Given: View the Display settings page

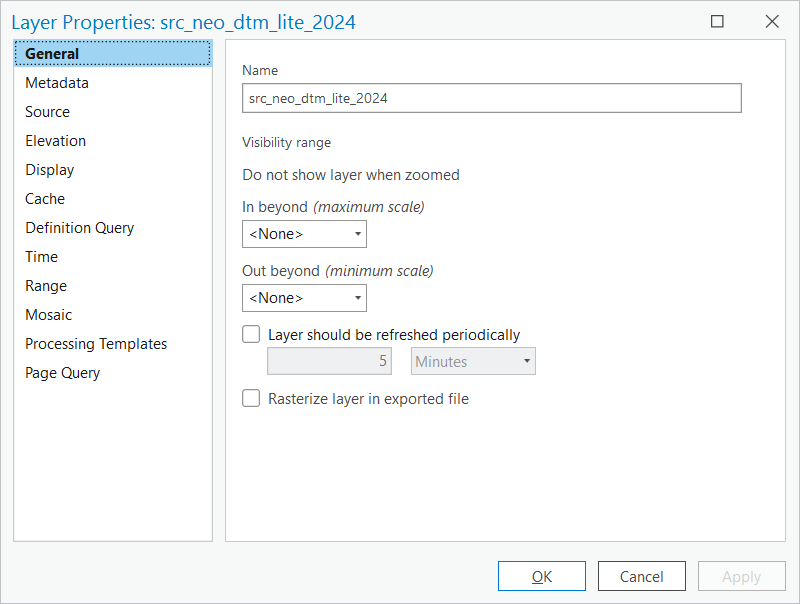Looking at the screenshot, I should [49, 170].
